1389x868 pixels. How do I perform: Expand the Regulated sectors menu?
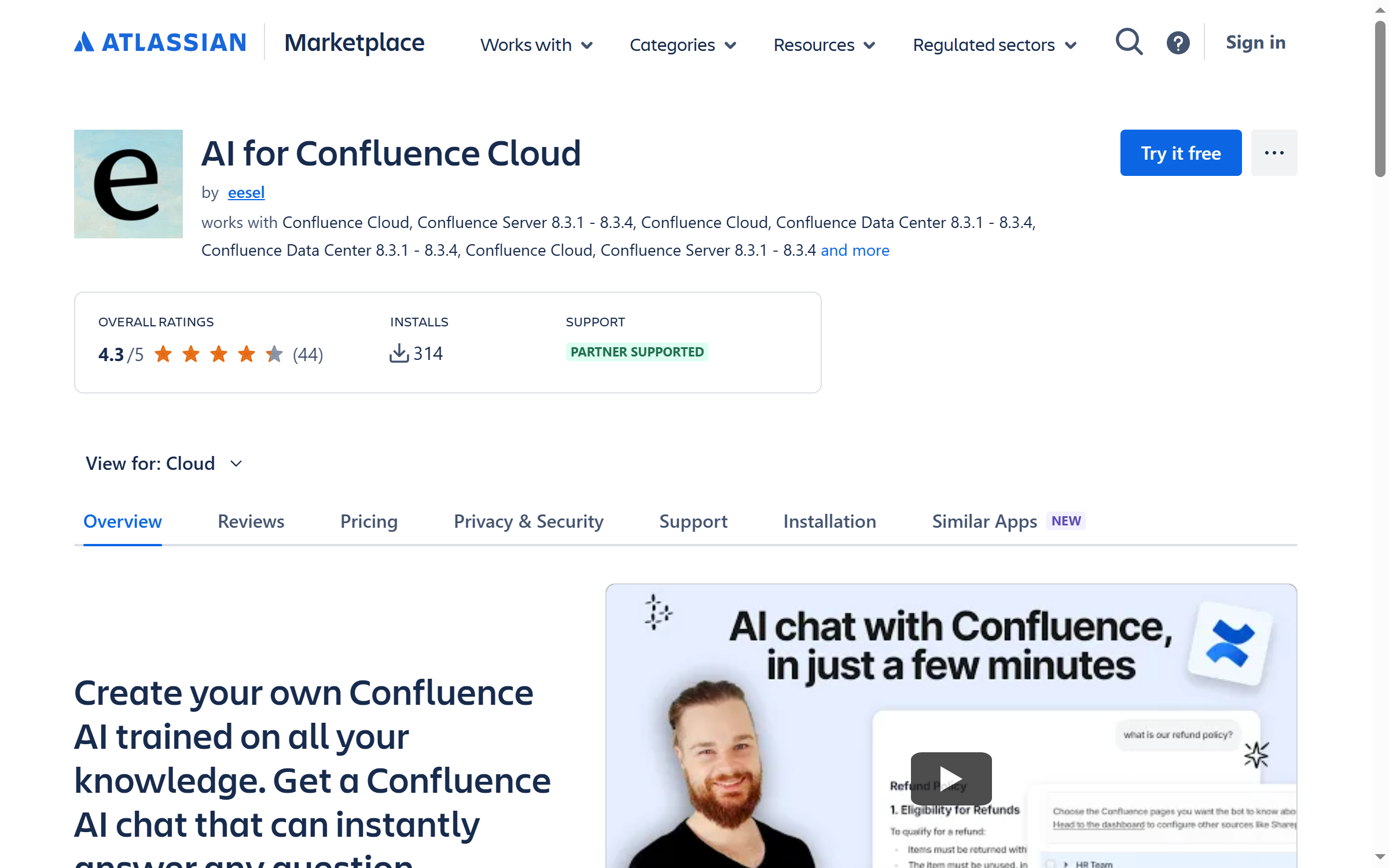coord(995,45)
